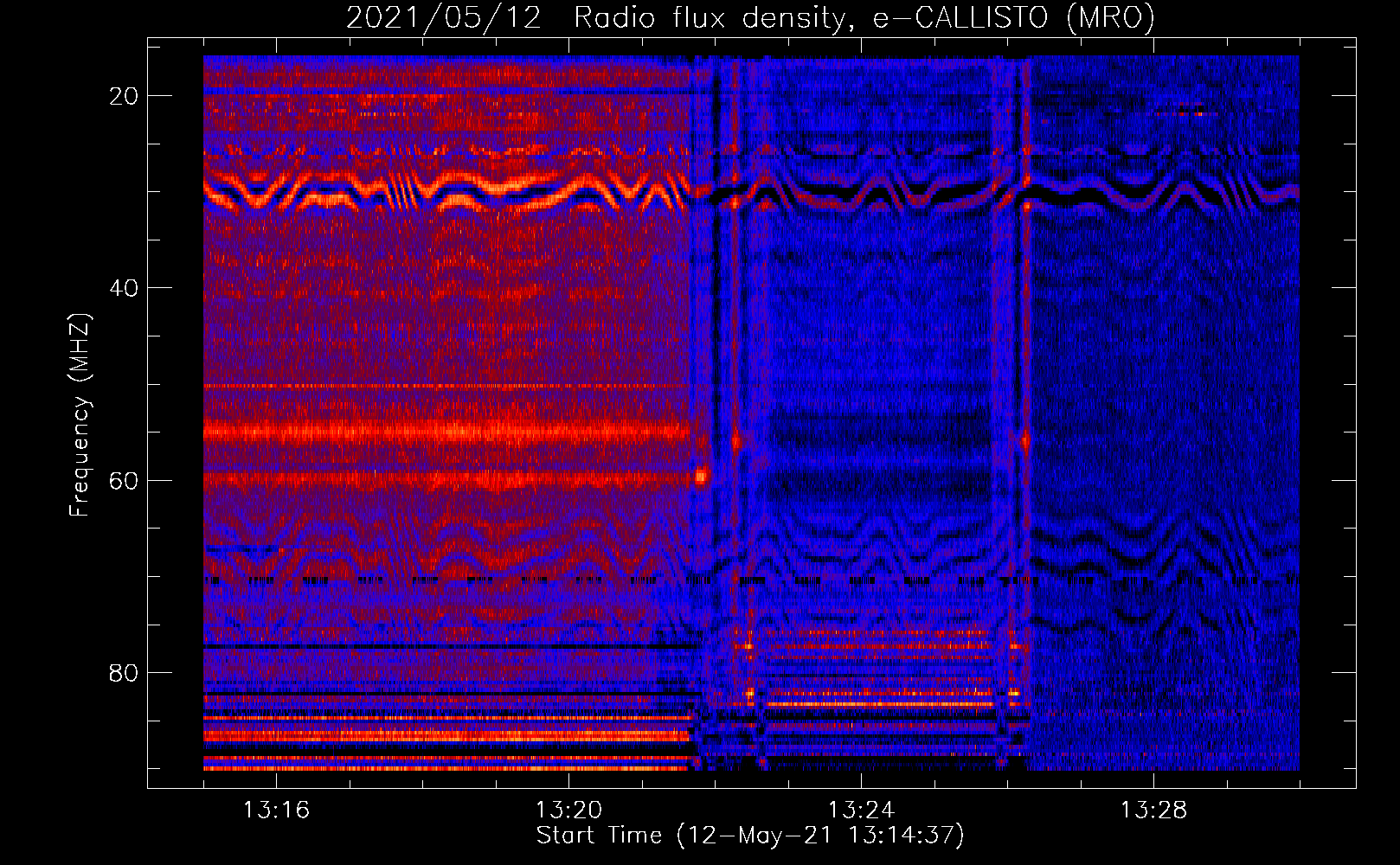Click the '80' frequency tick label
The width and height of the screenshot is (1400, 865).
click(x=125, y=673)
